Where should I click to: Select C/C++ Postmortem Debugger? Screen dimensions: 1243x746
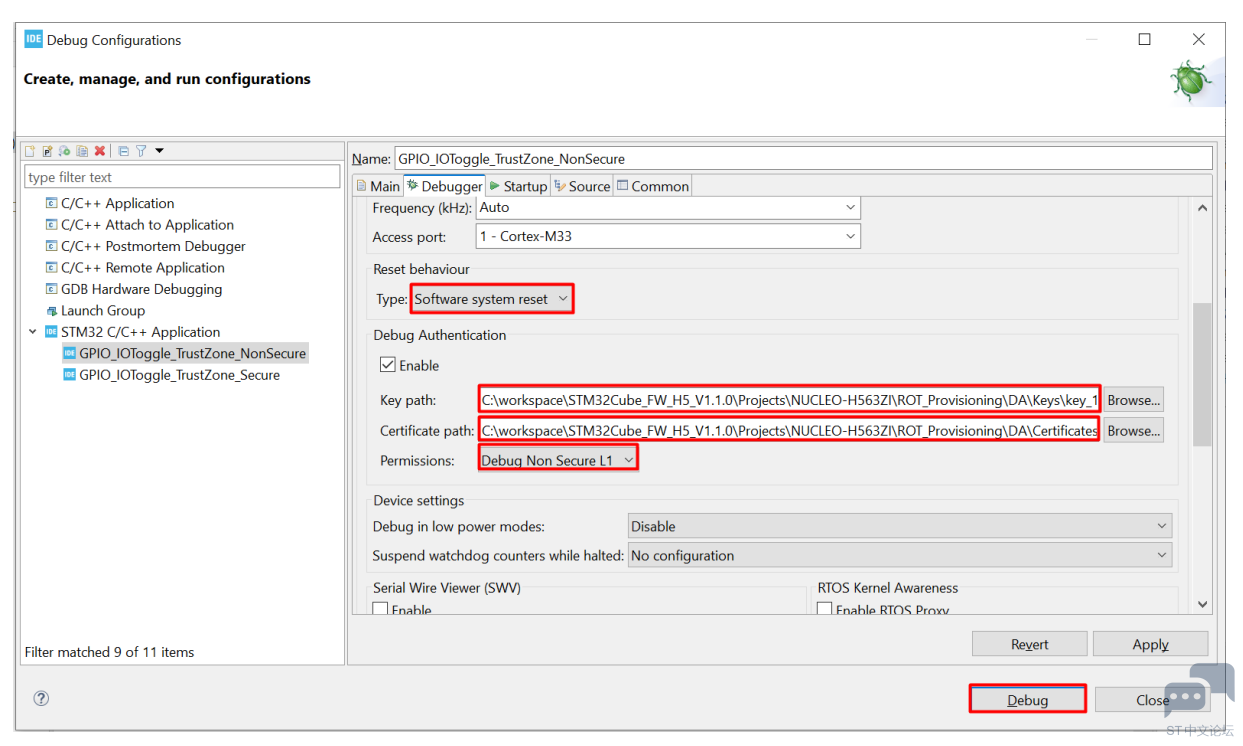pyautogui.click(x=145, y=246)
